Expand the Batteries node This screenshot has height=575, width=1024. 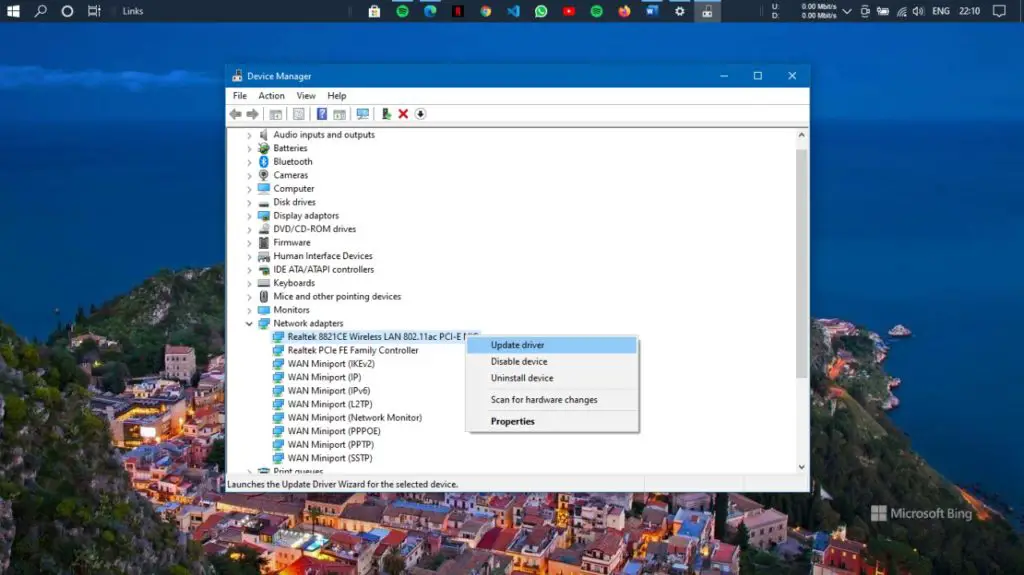[249, 148]
